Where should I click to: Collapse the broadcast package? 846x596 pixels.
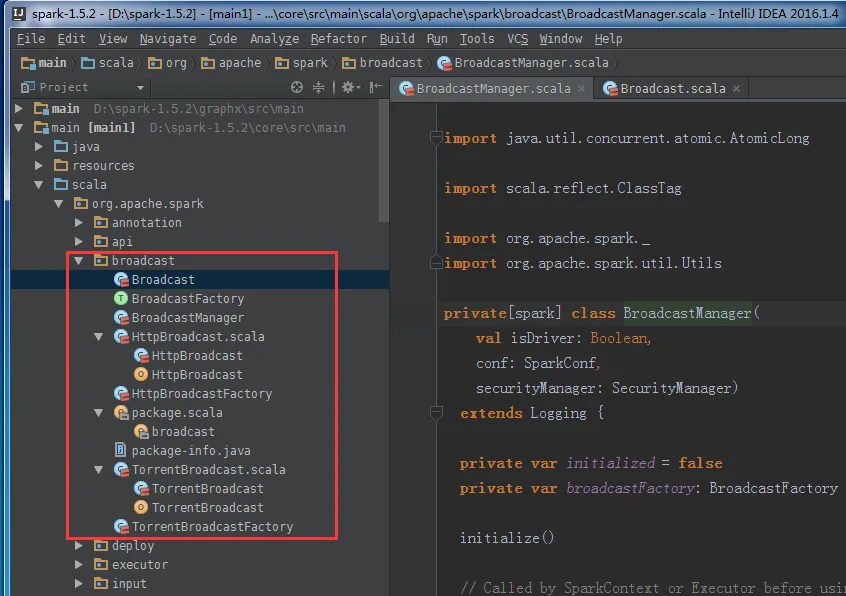coord(79,261)
